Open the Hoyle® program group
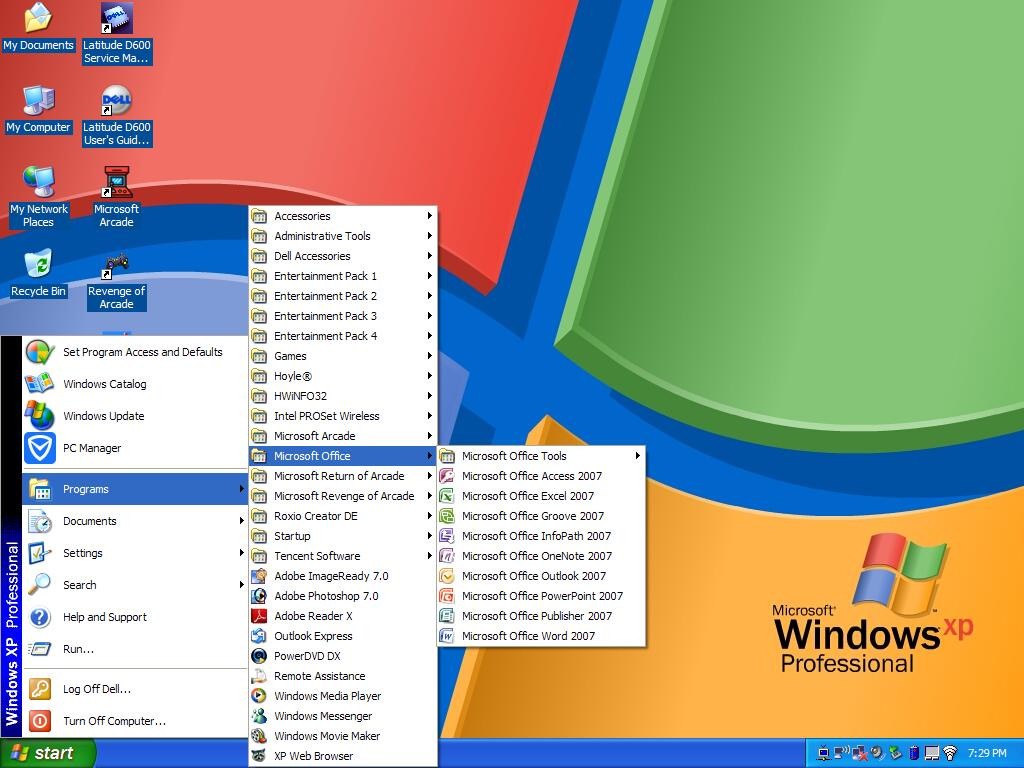1024x768 pixels. (343, 376)
